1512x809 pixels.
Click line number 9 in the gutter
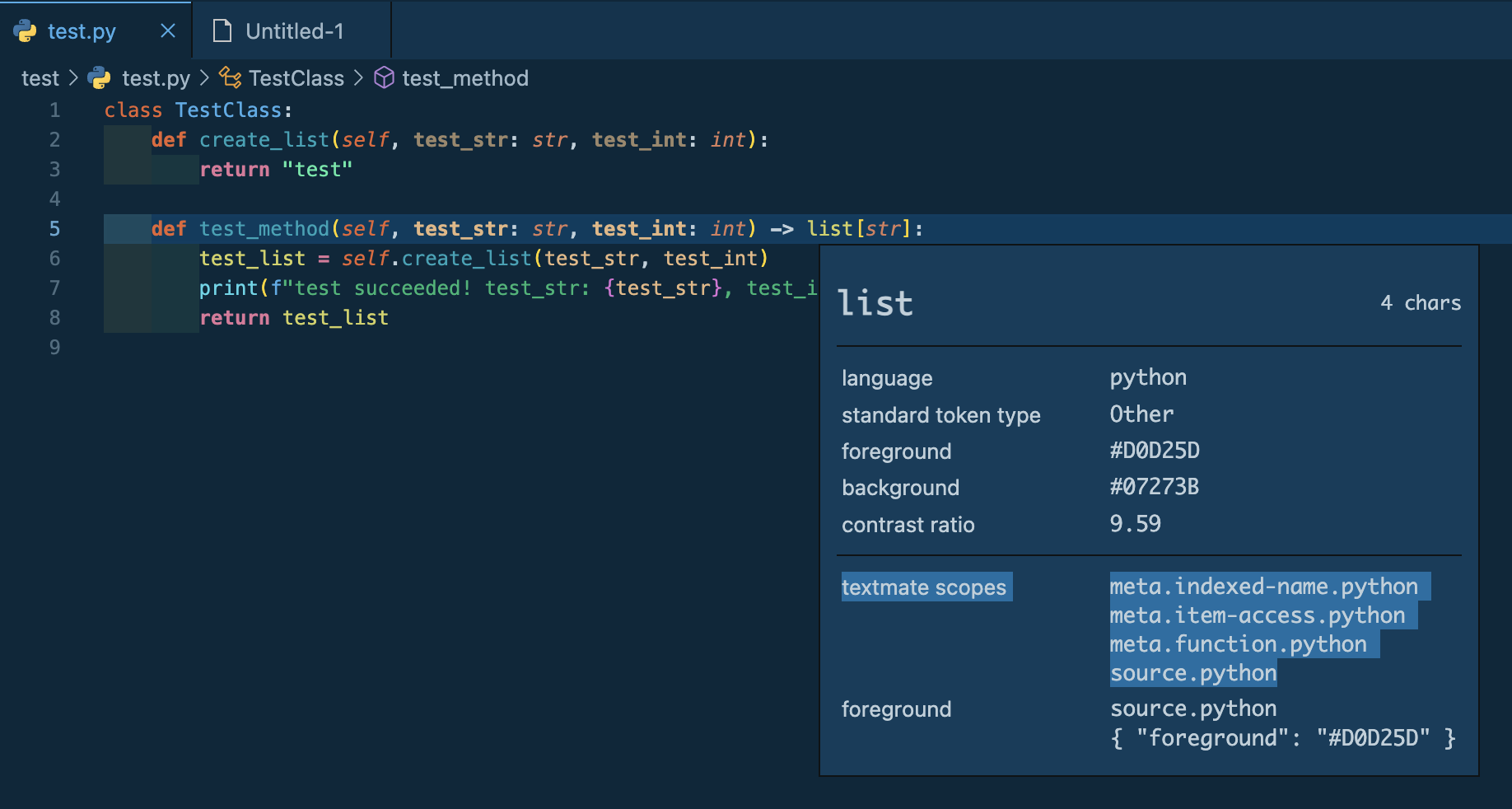pyautogui.click(x=54, y=347)
